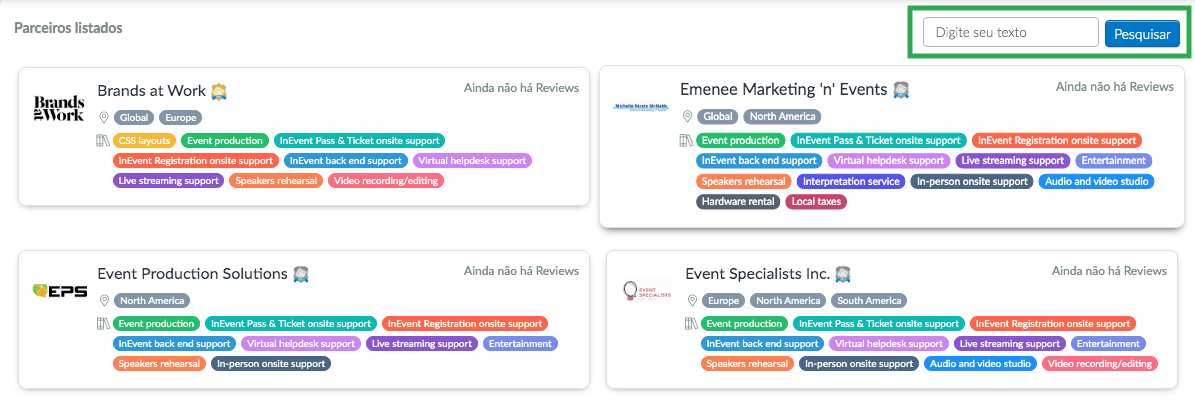Open the Event Production Solutions title
Image resolution: width=1195 pixels, height=400 pixels.
pos(192,274)
